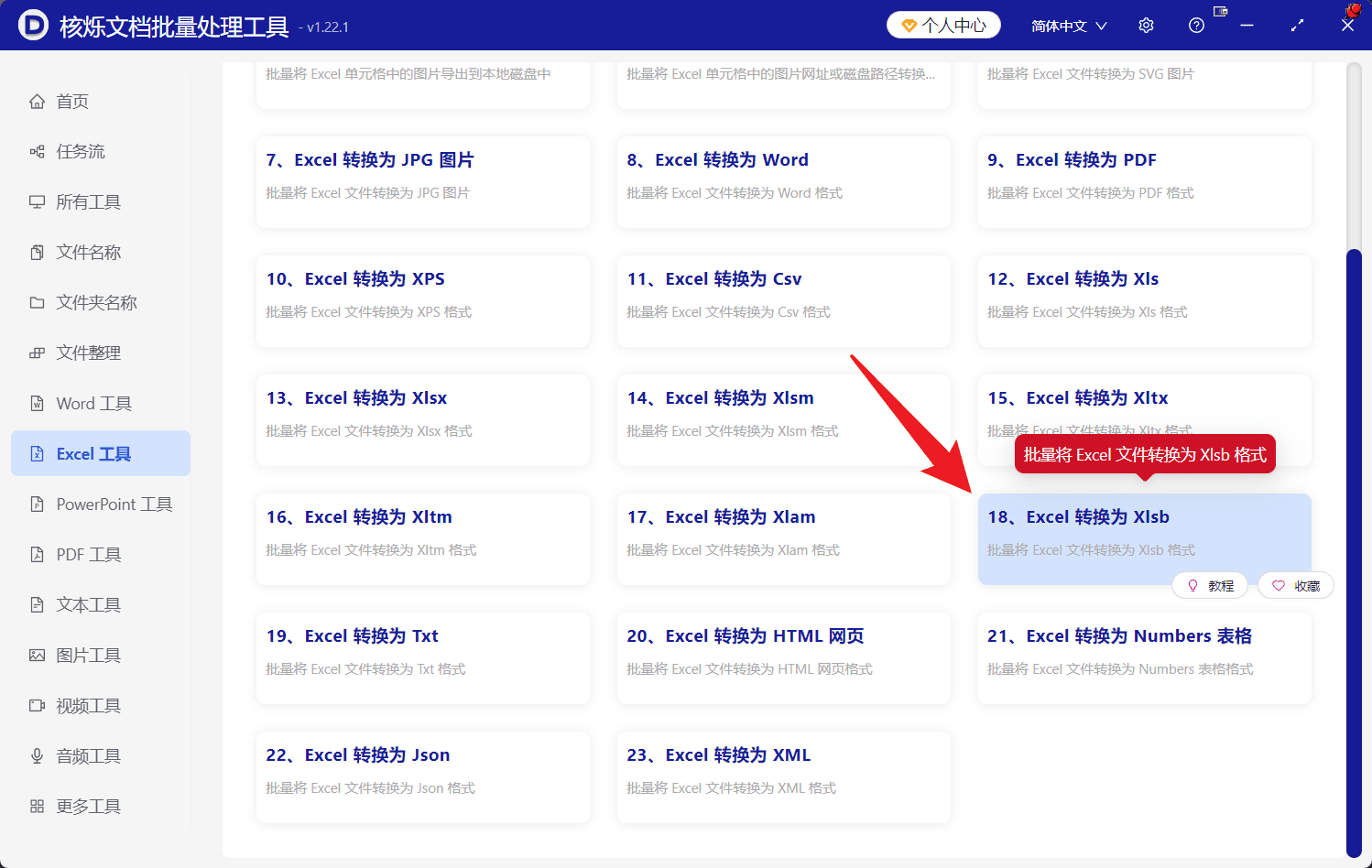Open the Word 工具 sidebar section

click(101, 404)
